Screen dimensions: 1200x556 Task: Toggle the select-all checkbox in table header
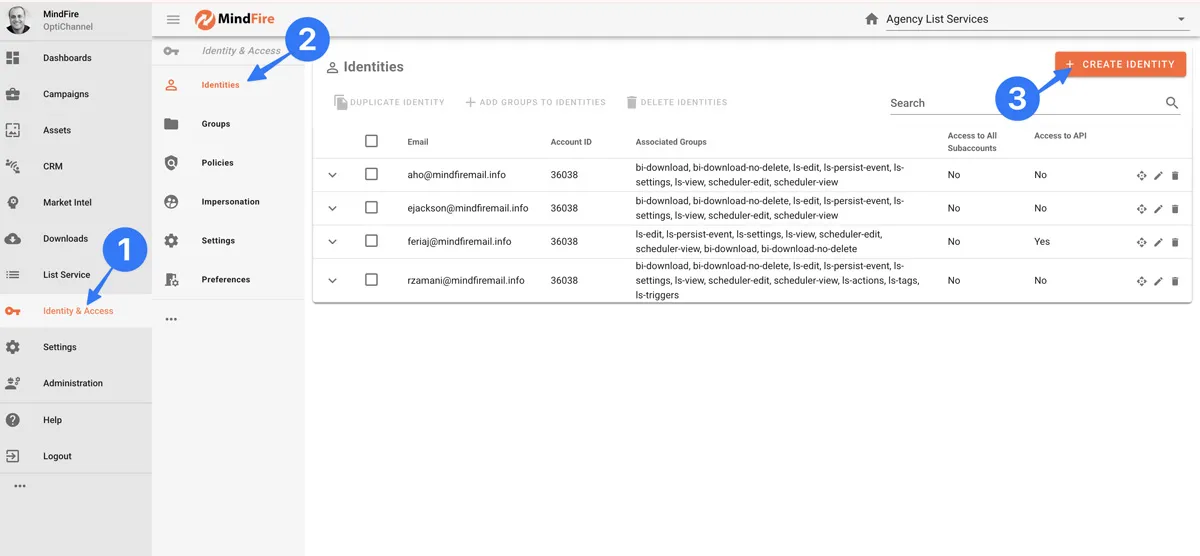pos(371,141)
